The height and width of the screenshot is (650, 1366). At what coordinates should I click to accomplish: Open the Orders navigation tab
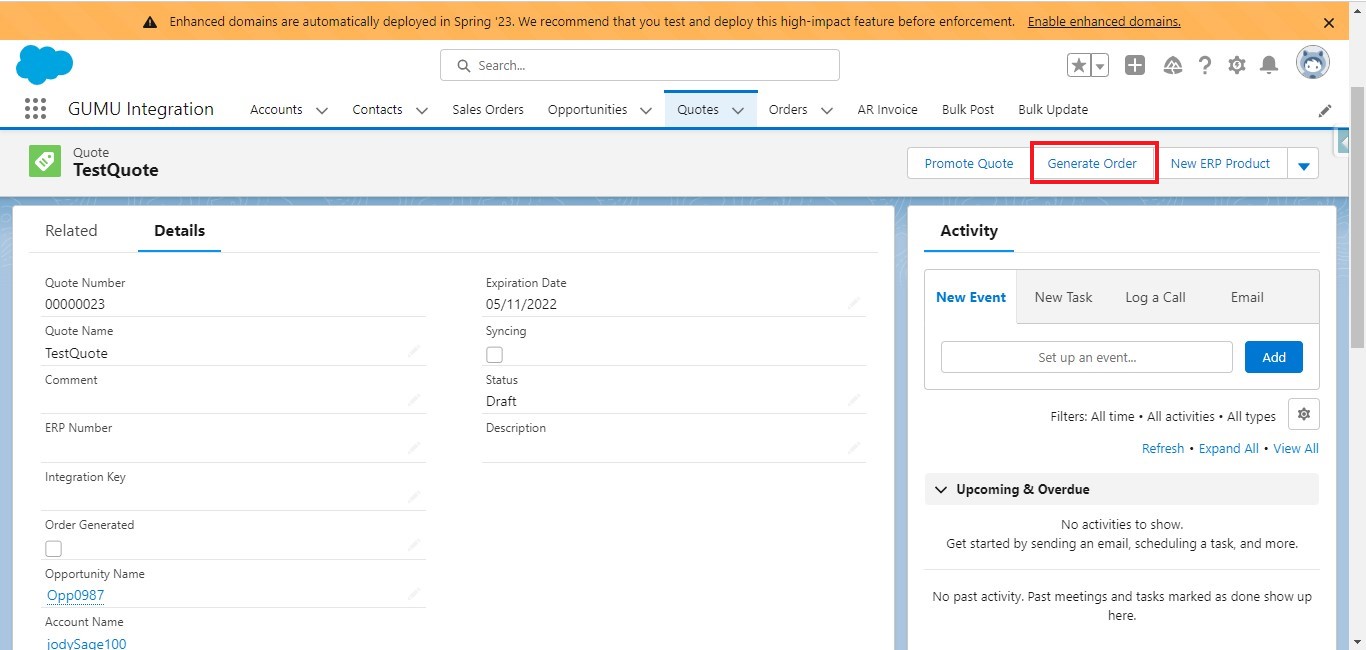[x=788, y=110]
